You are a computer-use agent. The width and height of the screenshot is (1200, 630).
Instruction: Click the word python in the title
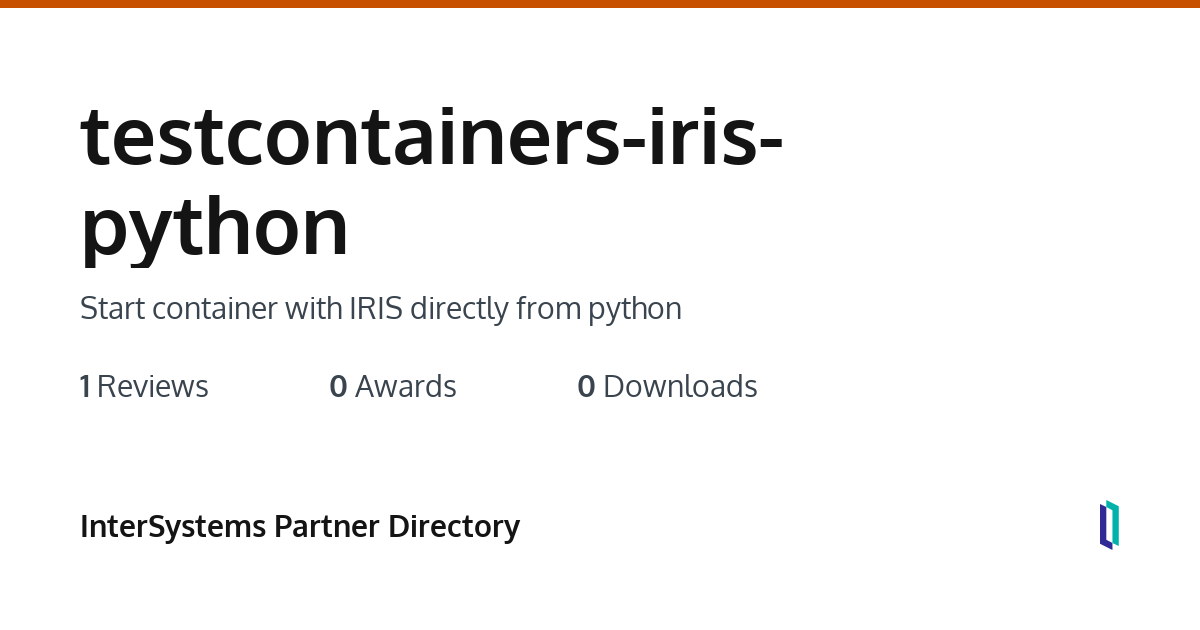215,227
